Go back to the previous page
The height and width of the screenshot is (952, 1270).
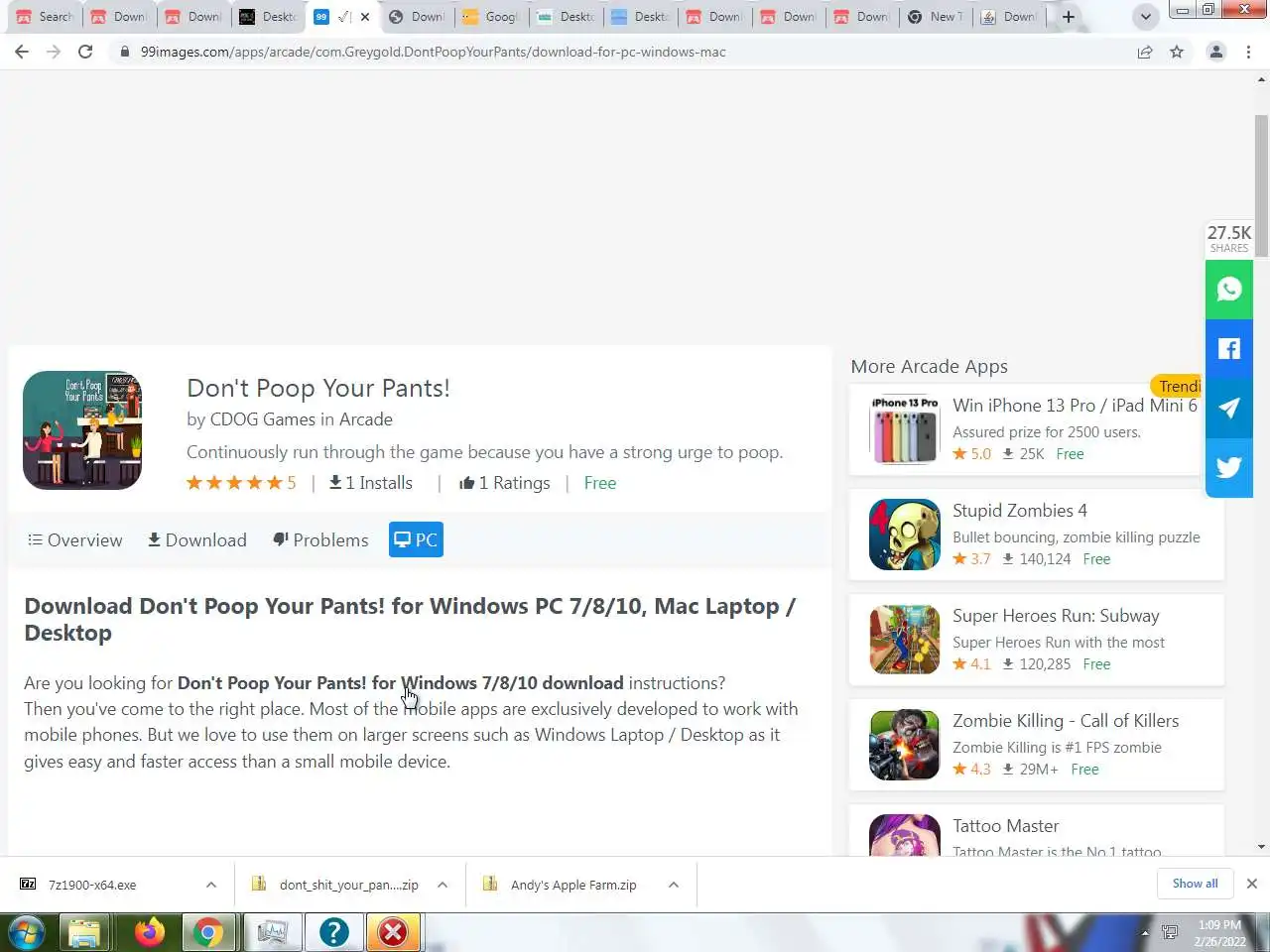tap(22, 52)
